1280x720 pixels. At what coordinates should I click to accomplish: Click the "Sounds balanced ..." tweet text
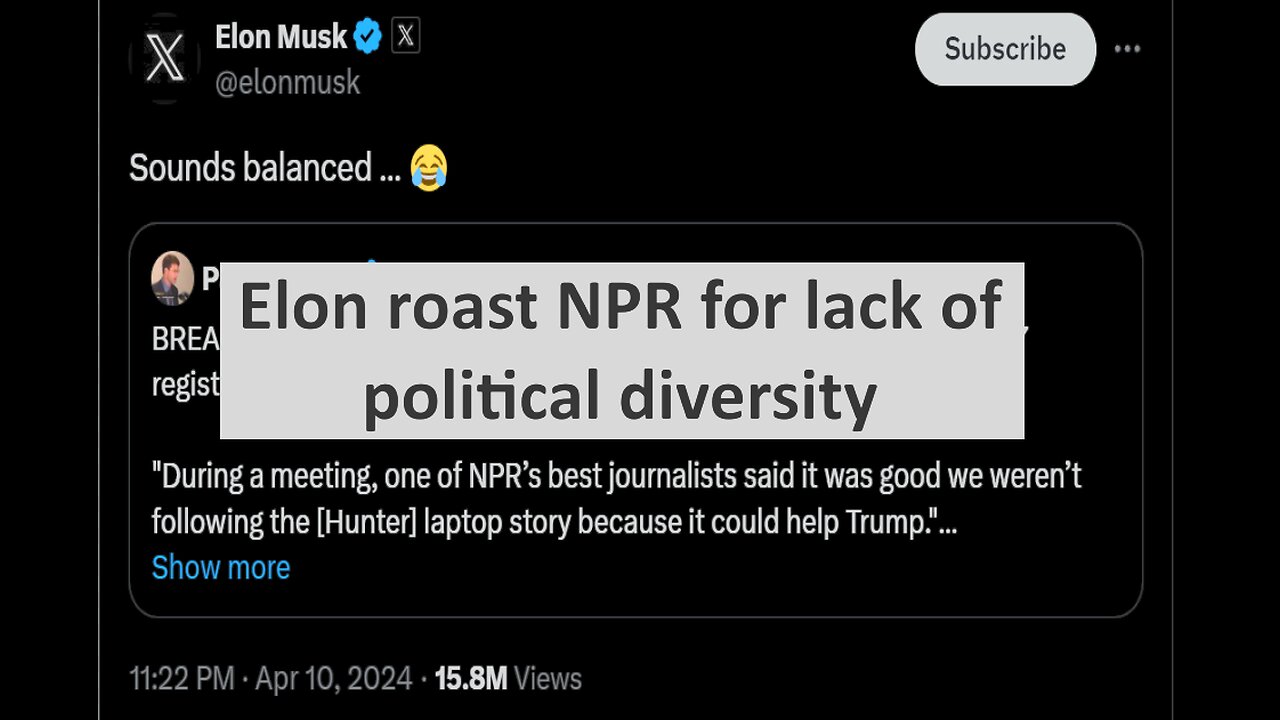point(250,167)
